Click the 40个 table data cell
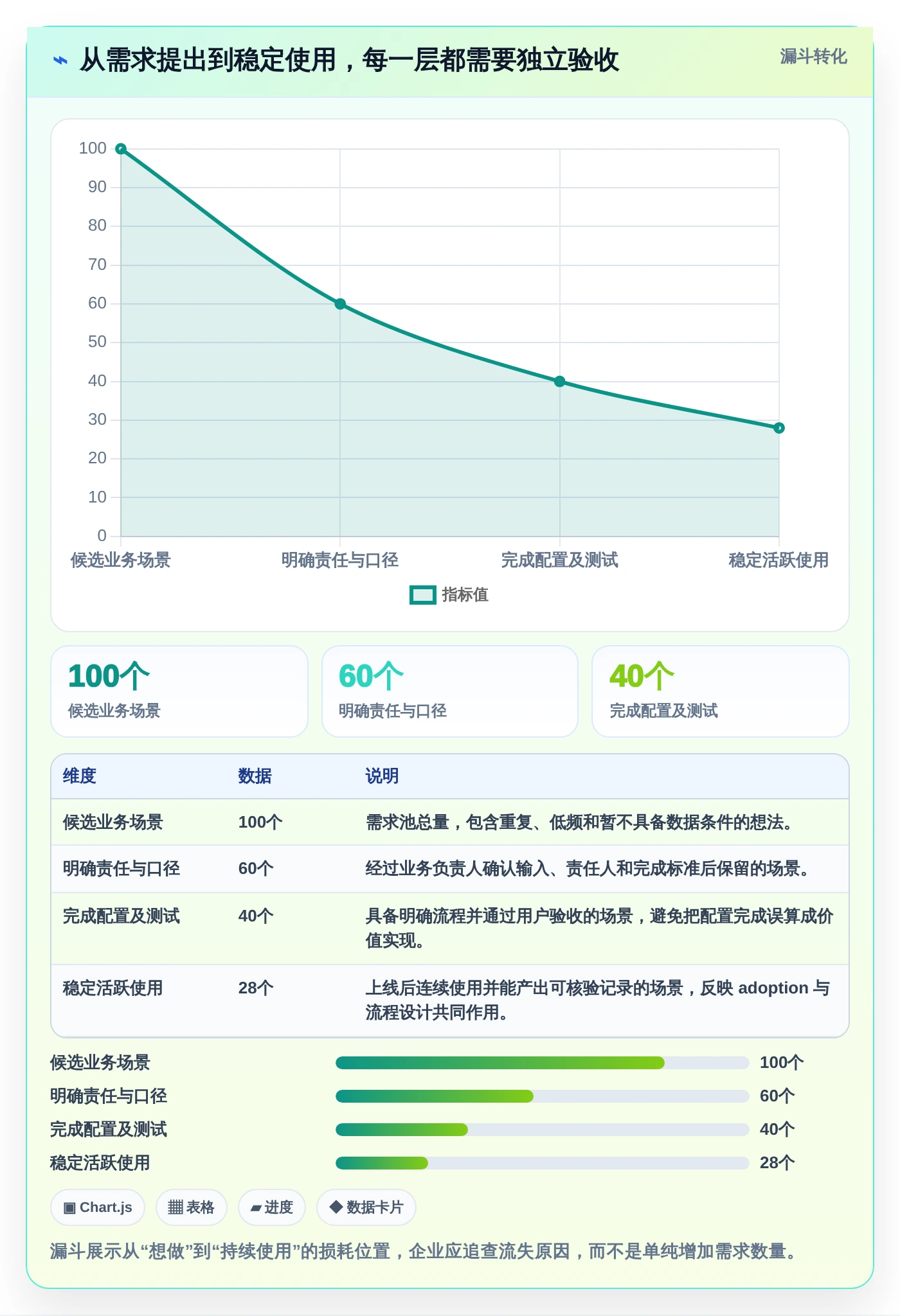The height and width of the screenshot is (1316, 900). 256,916
